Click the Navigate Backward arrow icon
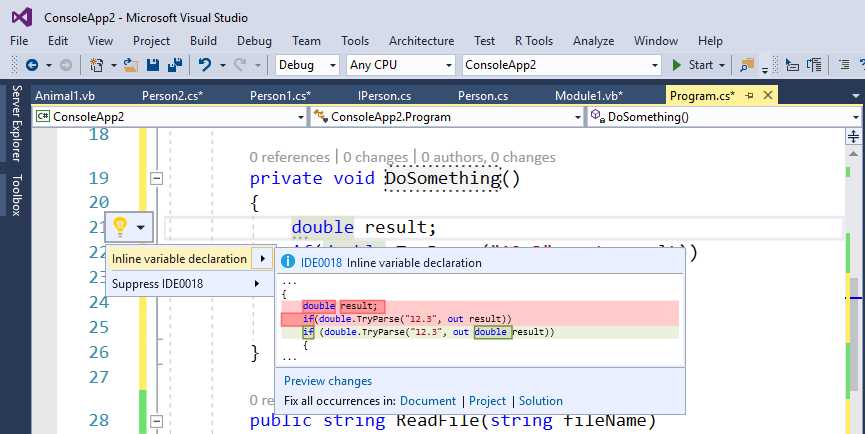This screenshot has width=865, height=434. pos(32,65)
